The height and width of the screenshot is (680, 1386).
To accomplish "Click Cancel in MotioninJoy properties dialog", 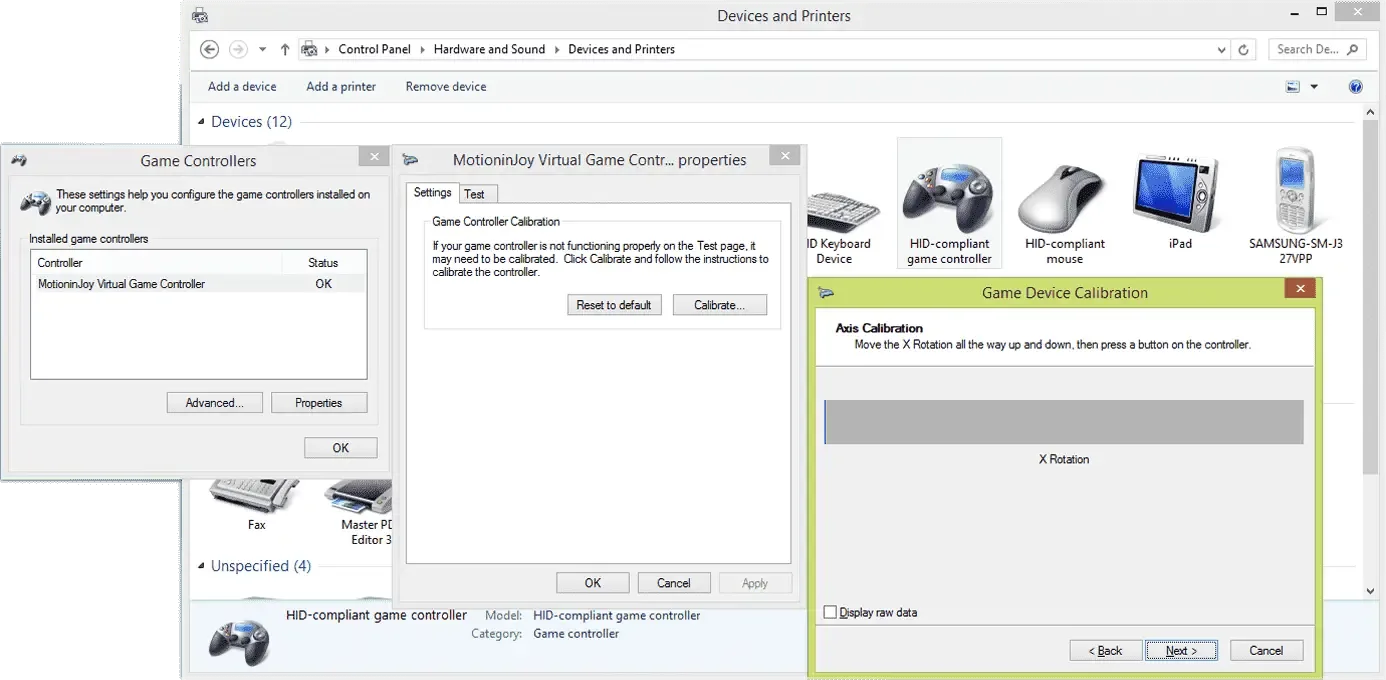I will (x=674, y=583).
